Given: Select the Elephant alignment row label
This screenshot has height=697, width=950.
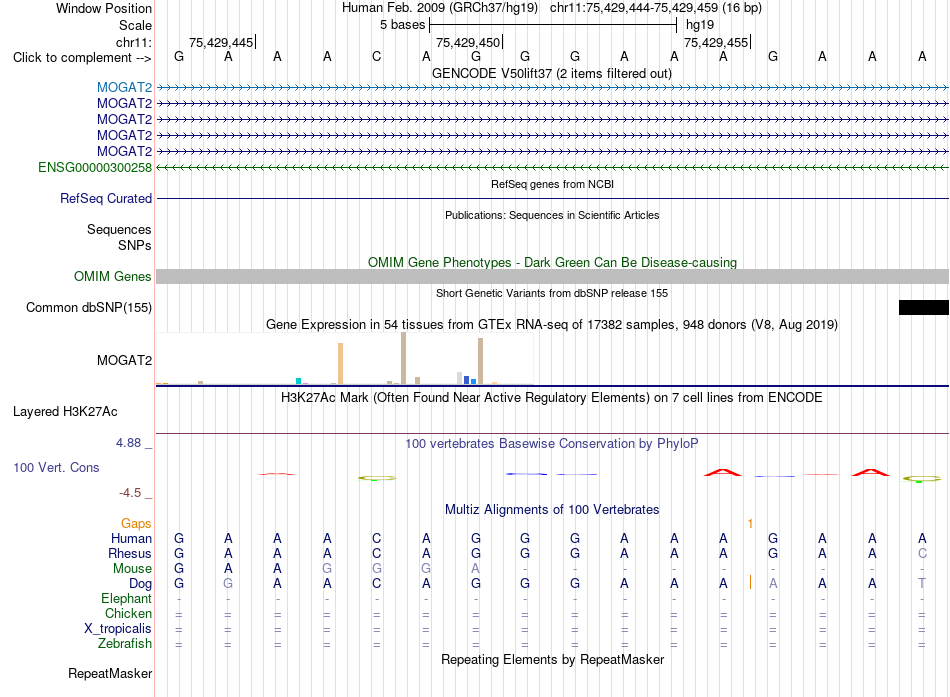Looking at the screenshot, I should click(126, 598).
